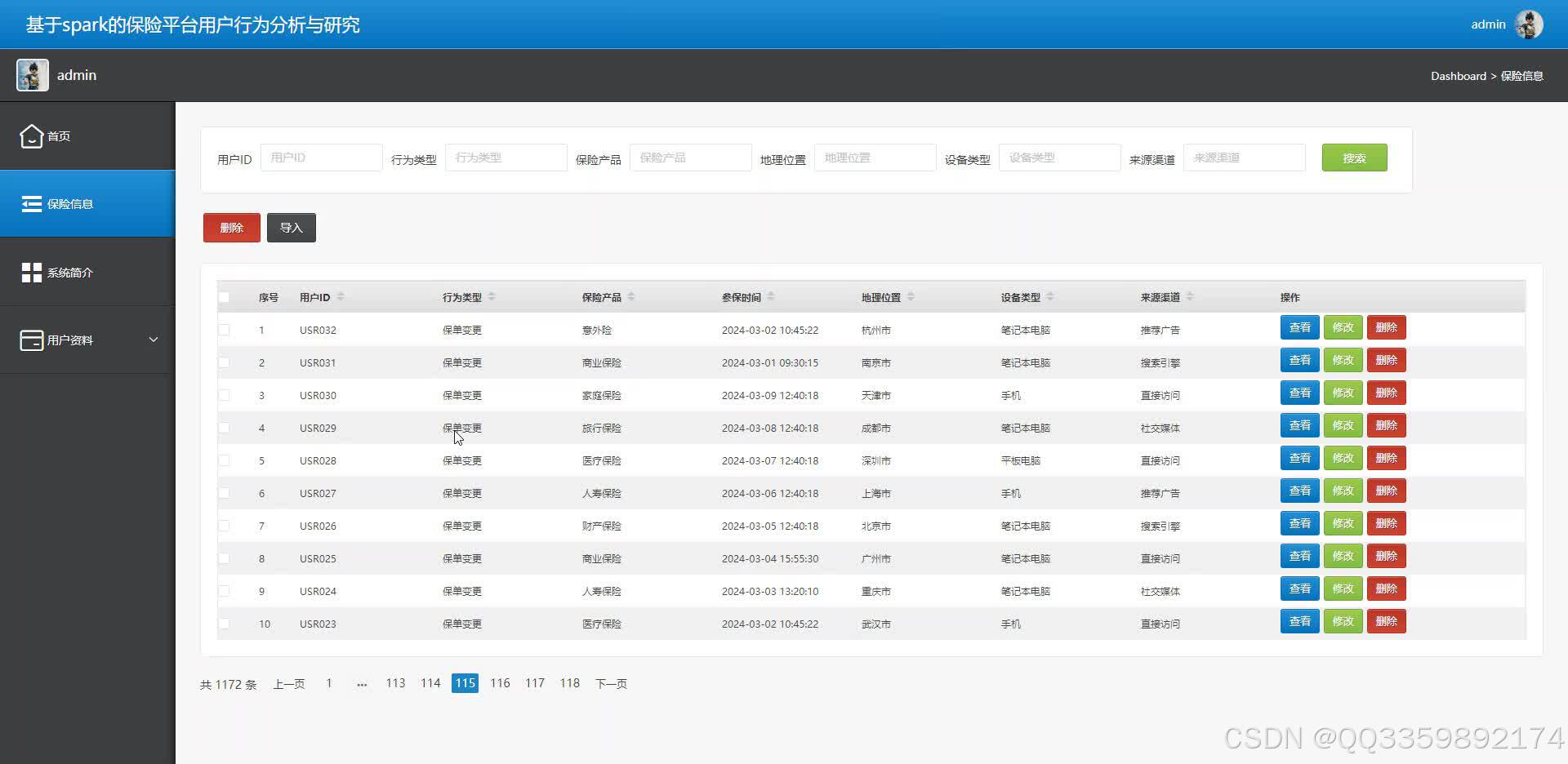The height and width of the screenshot is (764, 1568).
Task: Click 修改 for the USR028 row
Action: (x=1343, y=458)
